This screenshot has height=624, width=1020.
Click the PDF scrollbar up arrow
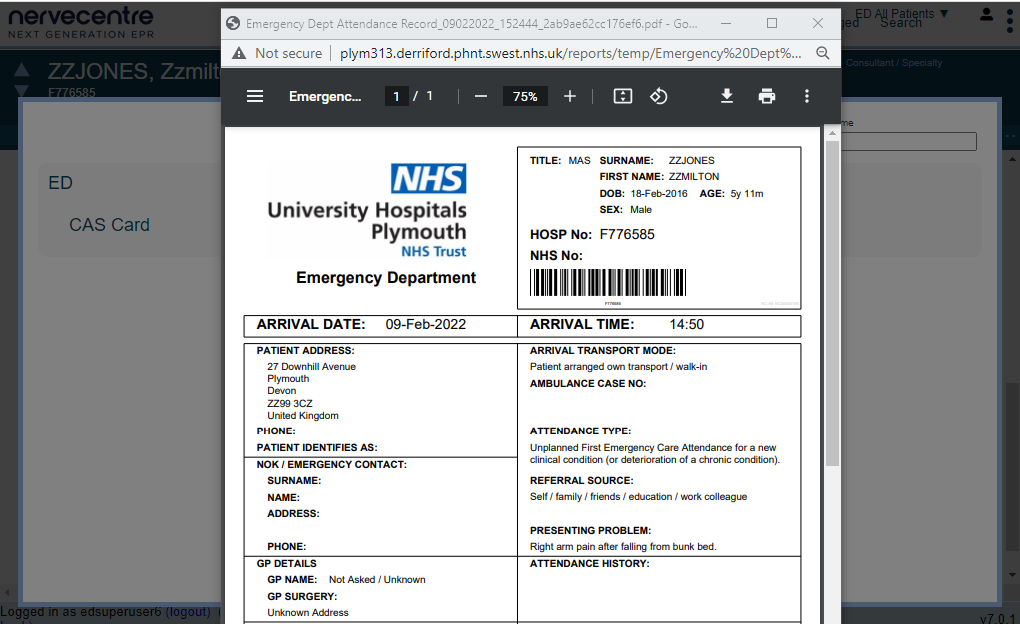pyautogui.click(x=832, y=133)
